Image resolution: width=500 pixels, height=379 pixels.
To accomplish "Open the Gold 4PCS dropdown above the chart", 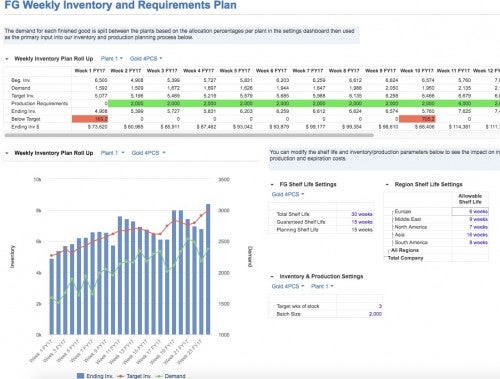I will tap(148, 153).
